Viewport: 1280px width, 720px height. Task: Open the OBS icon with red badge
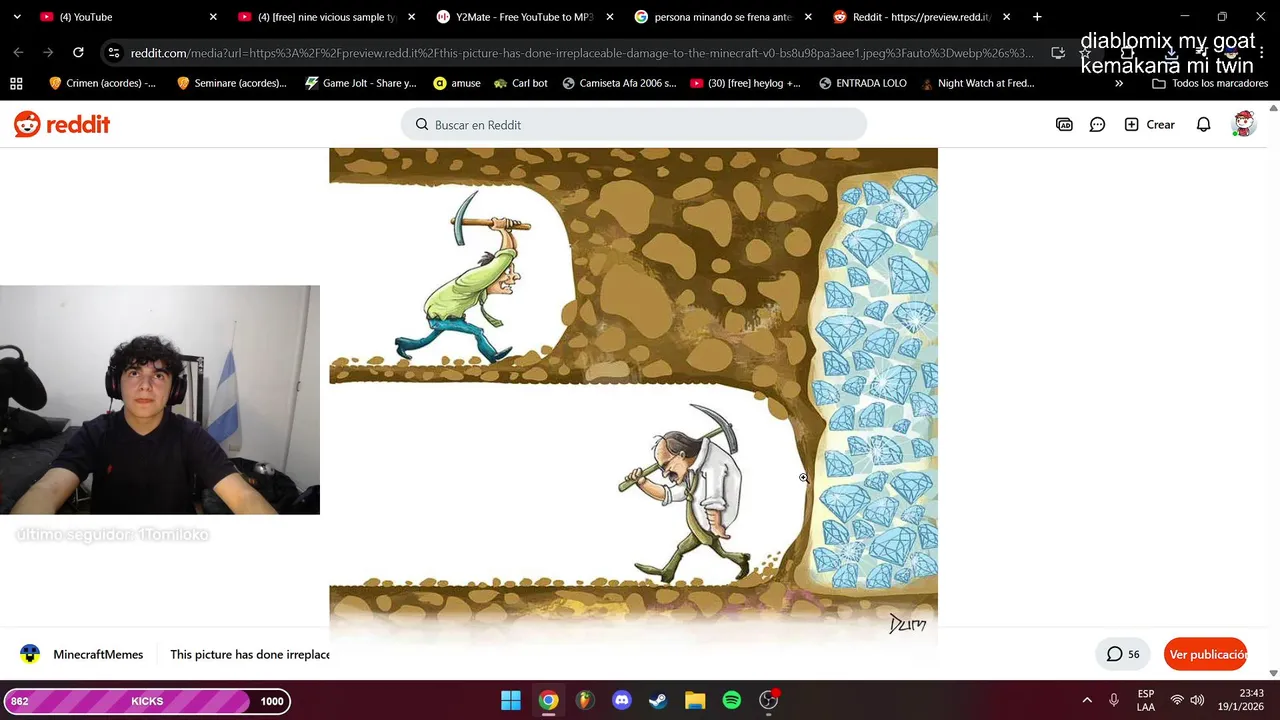click(769, 700)
